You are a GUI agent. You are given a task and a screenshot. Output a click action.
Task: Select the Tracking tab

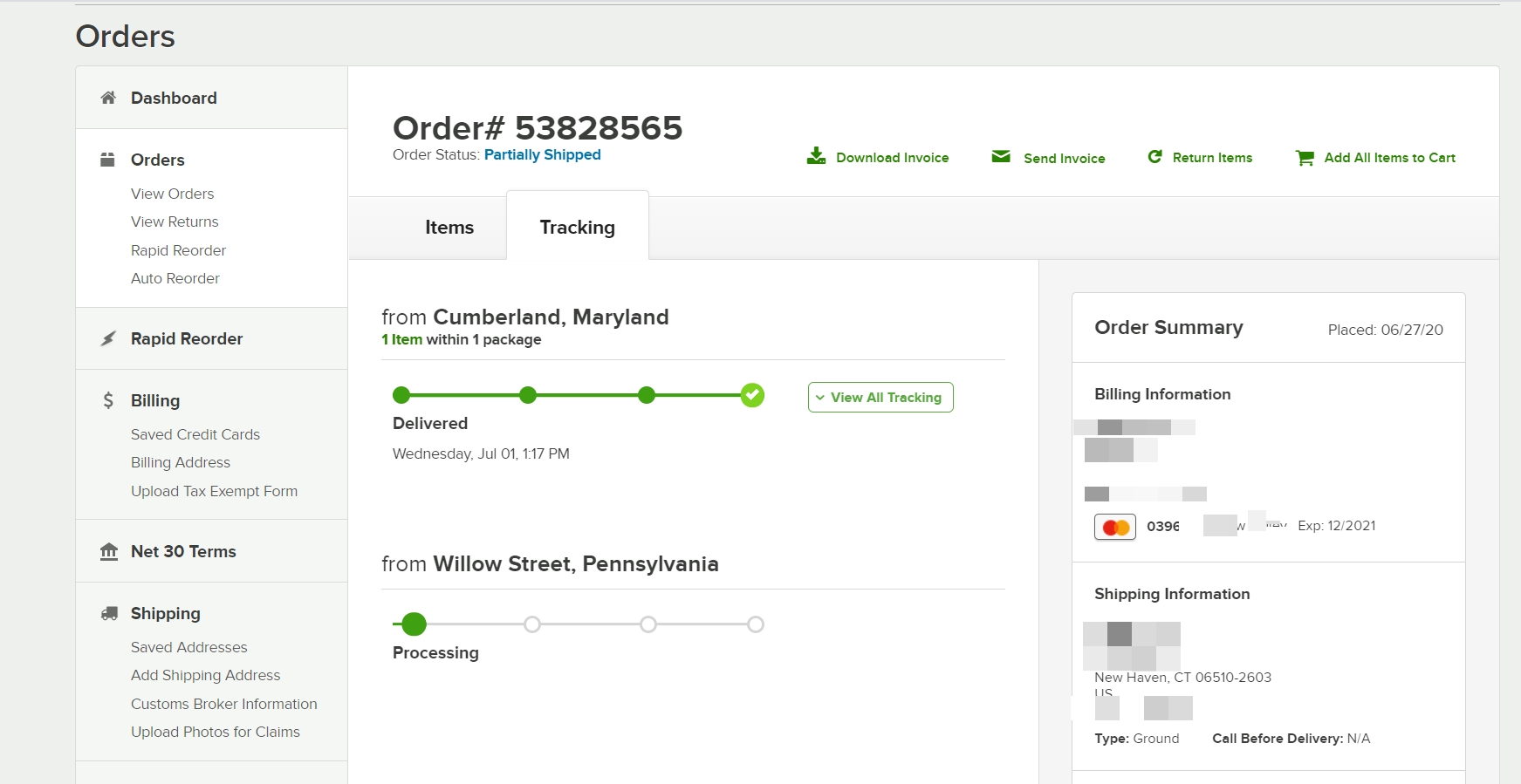click(577, 228)
